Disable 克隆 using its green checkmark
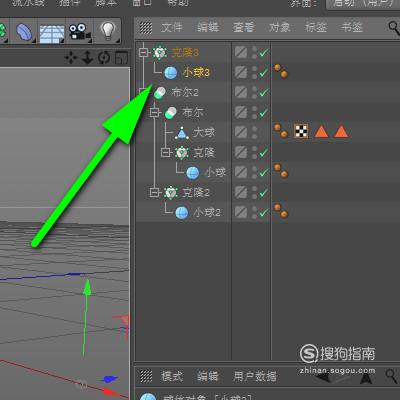This screenshot has height=400, width=400. (x=264, y=152)
